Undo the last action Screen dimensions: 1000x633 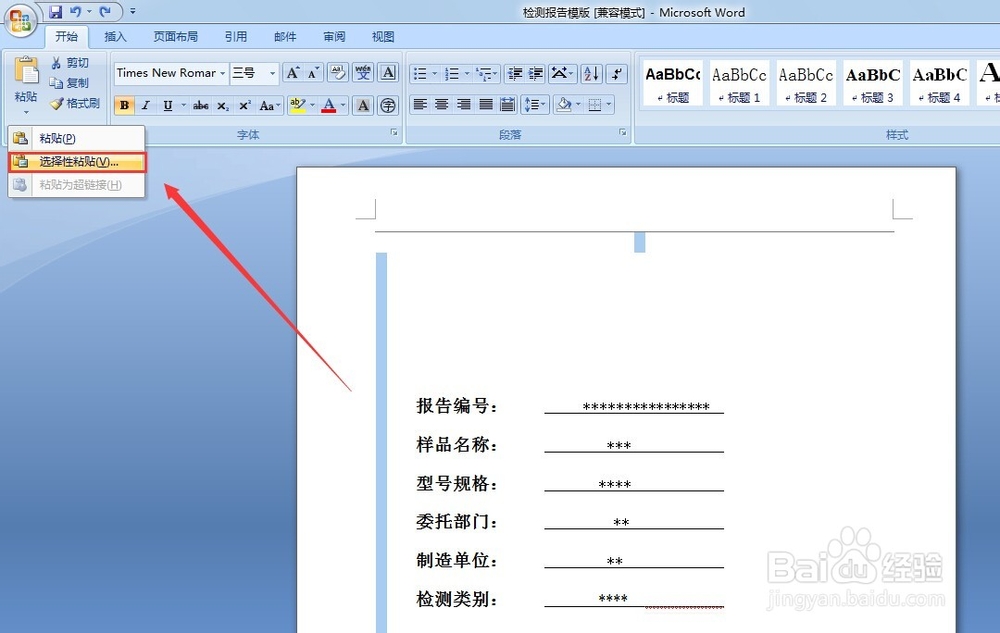pos(75,11)
